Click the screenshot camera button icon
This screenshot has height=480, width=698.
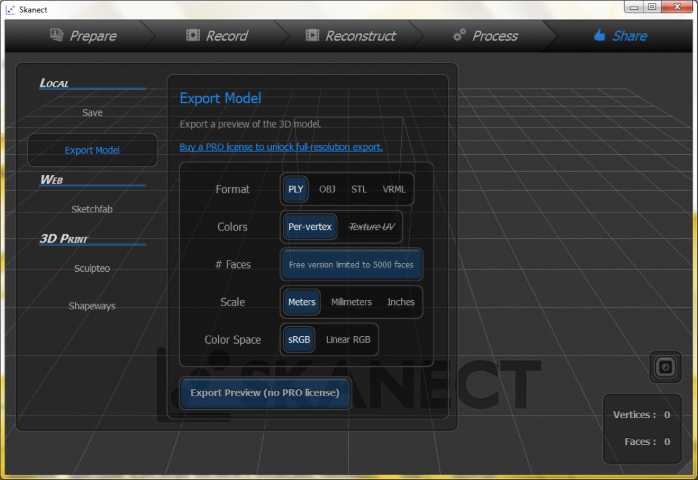coord(665,367)
